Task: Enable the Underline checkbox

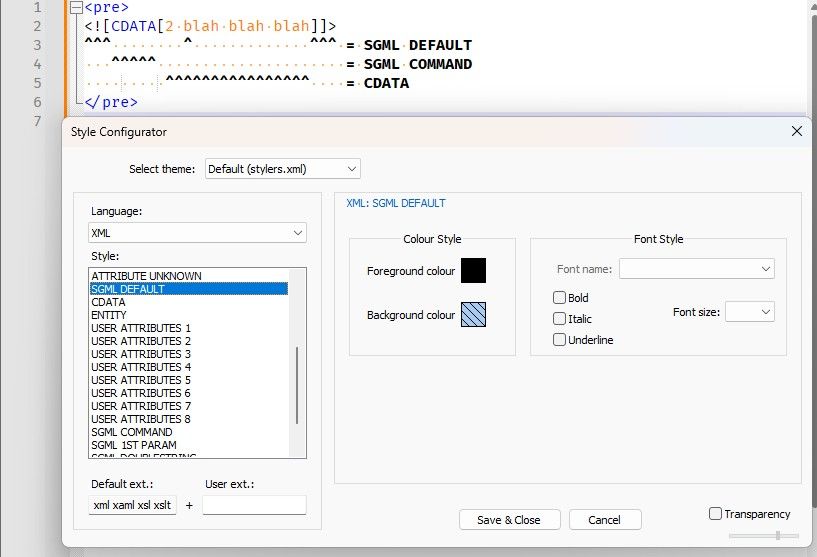Action: [x=559, y=340]
